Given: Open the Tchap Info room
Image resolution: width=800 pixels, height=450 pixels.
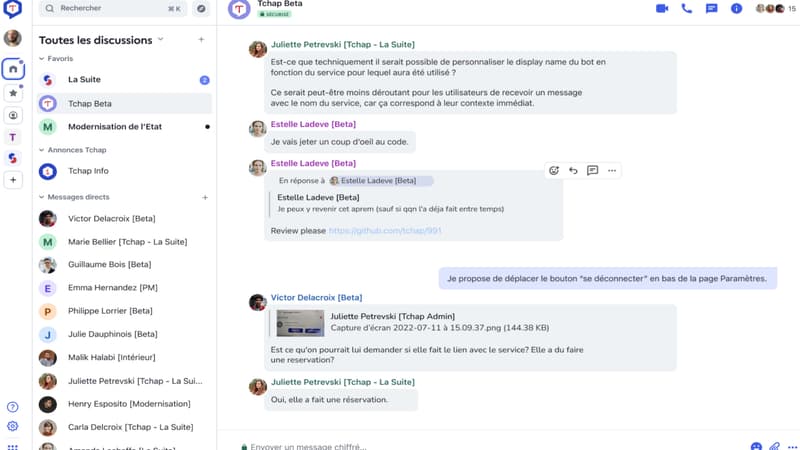Looking at the screenshot, I should pos(124,171).
